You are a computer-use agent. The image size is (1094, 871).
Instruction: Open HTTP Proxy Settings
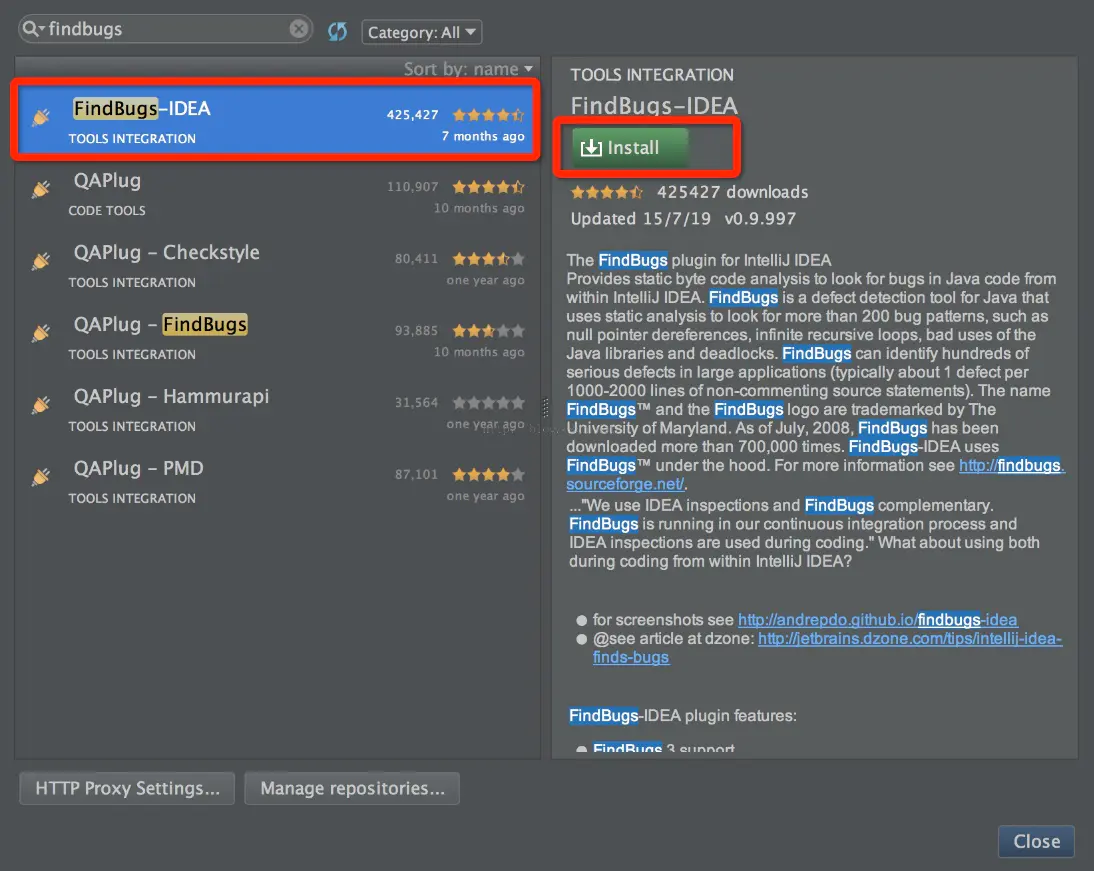tap(127, 788)
